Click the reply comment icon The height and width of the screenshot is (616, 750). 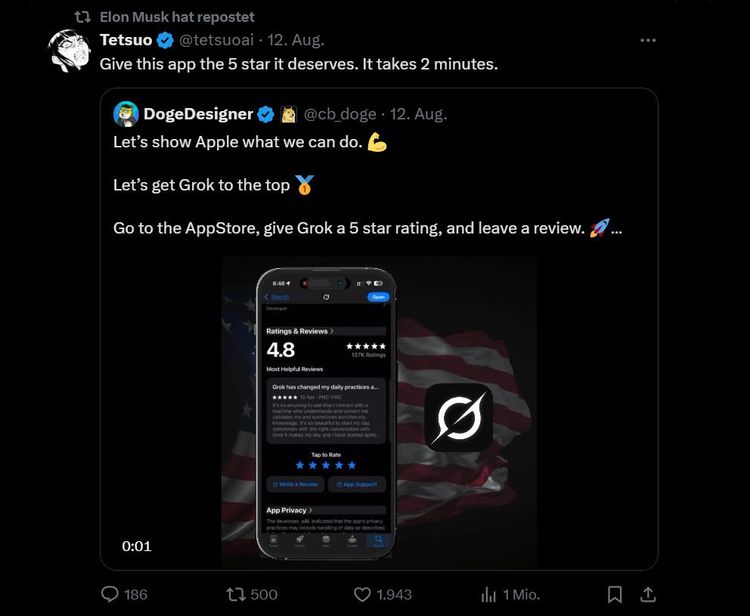(x=110, y=594)
